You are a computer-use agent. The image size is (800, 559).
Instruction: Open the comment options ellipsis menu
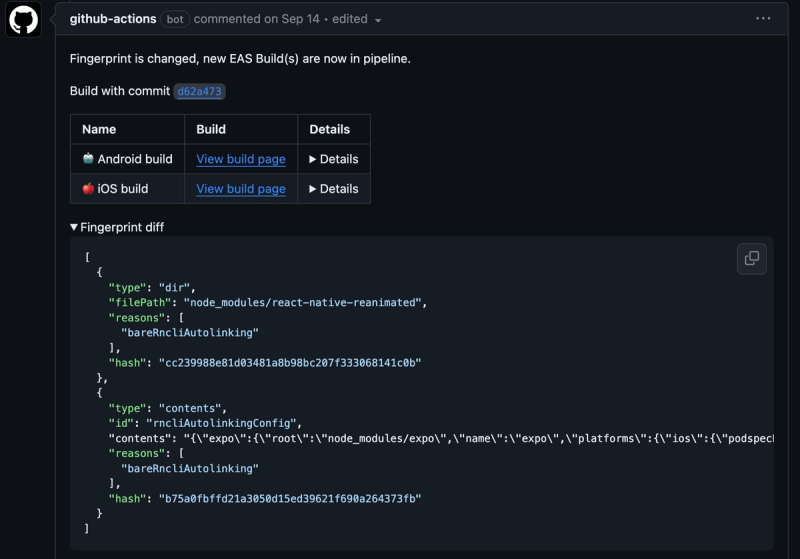coord(763,18)
